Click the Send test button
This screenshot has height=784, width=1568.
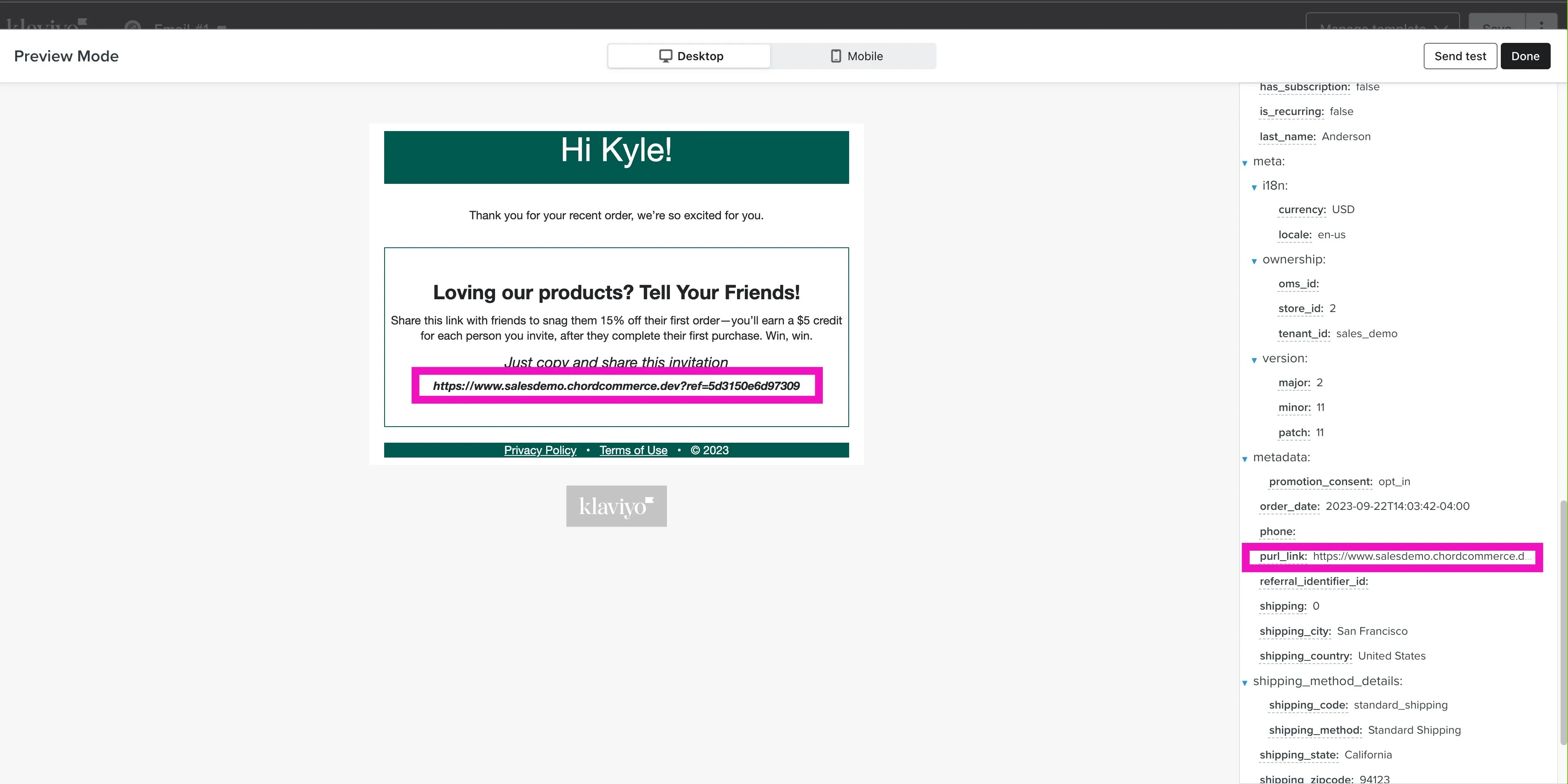point(1460,56)
